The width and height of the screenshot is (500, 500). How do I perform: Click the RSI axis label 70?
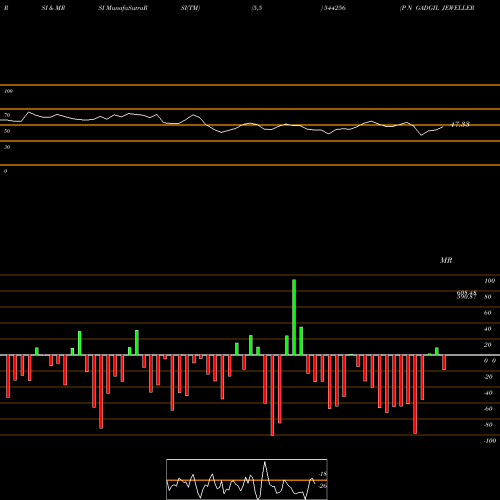click(x=7, y=115)
